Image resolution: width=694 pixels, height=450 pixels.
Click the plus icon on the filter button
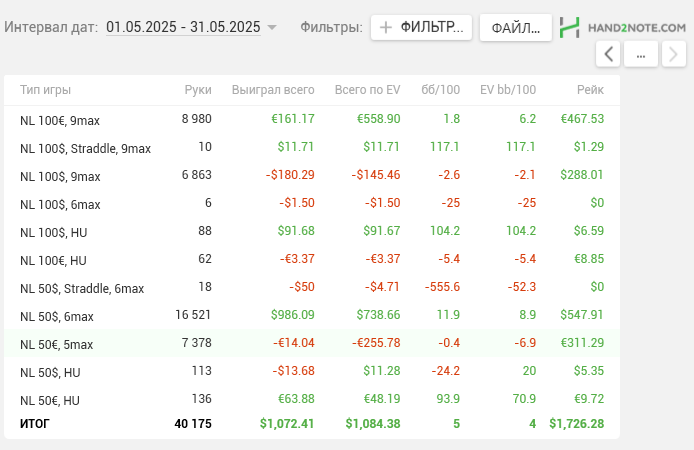pos(386,27)
